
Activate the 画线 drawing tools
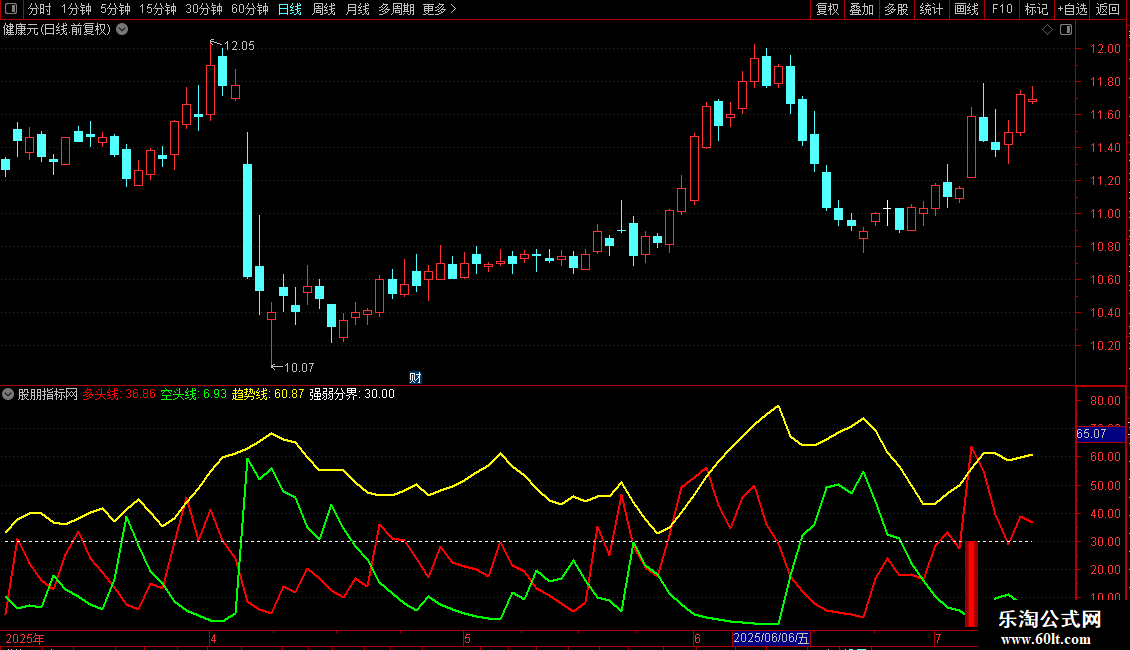tap(966, 9)
